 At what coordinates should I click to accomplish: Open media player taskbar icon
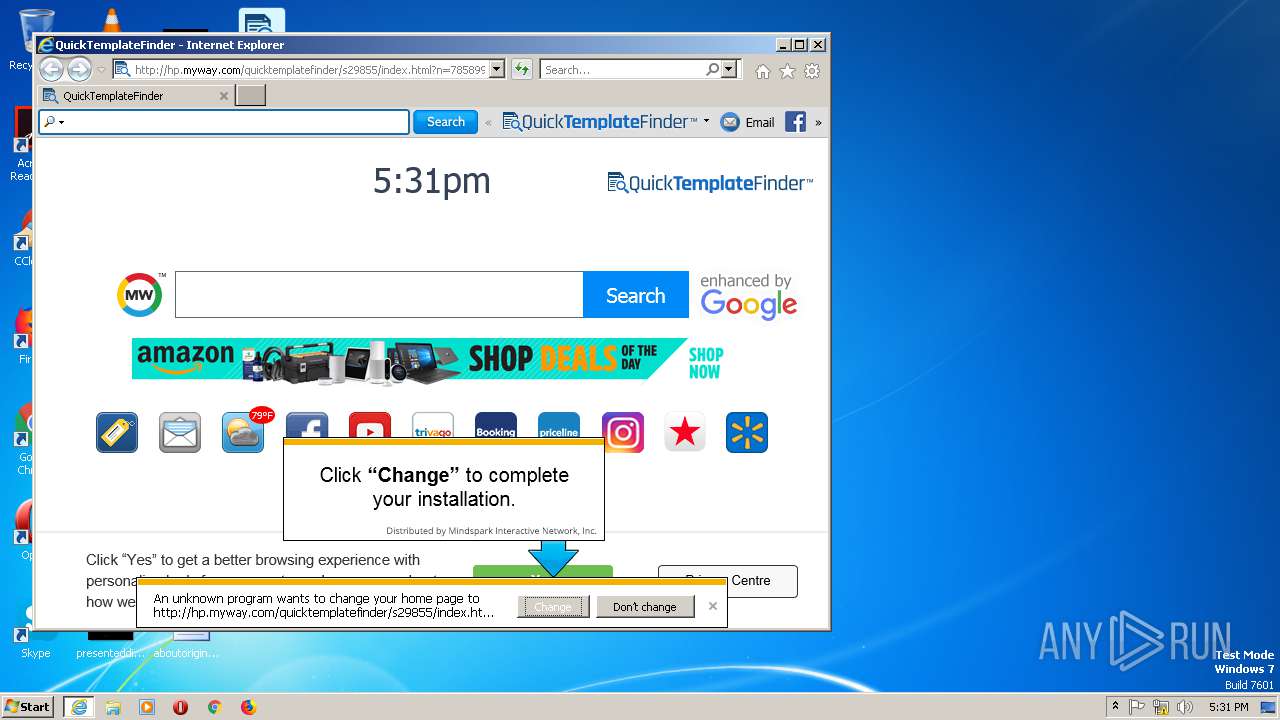click(147, 707)
